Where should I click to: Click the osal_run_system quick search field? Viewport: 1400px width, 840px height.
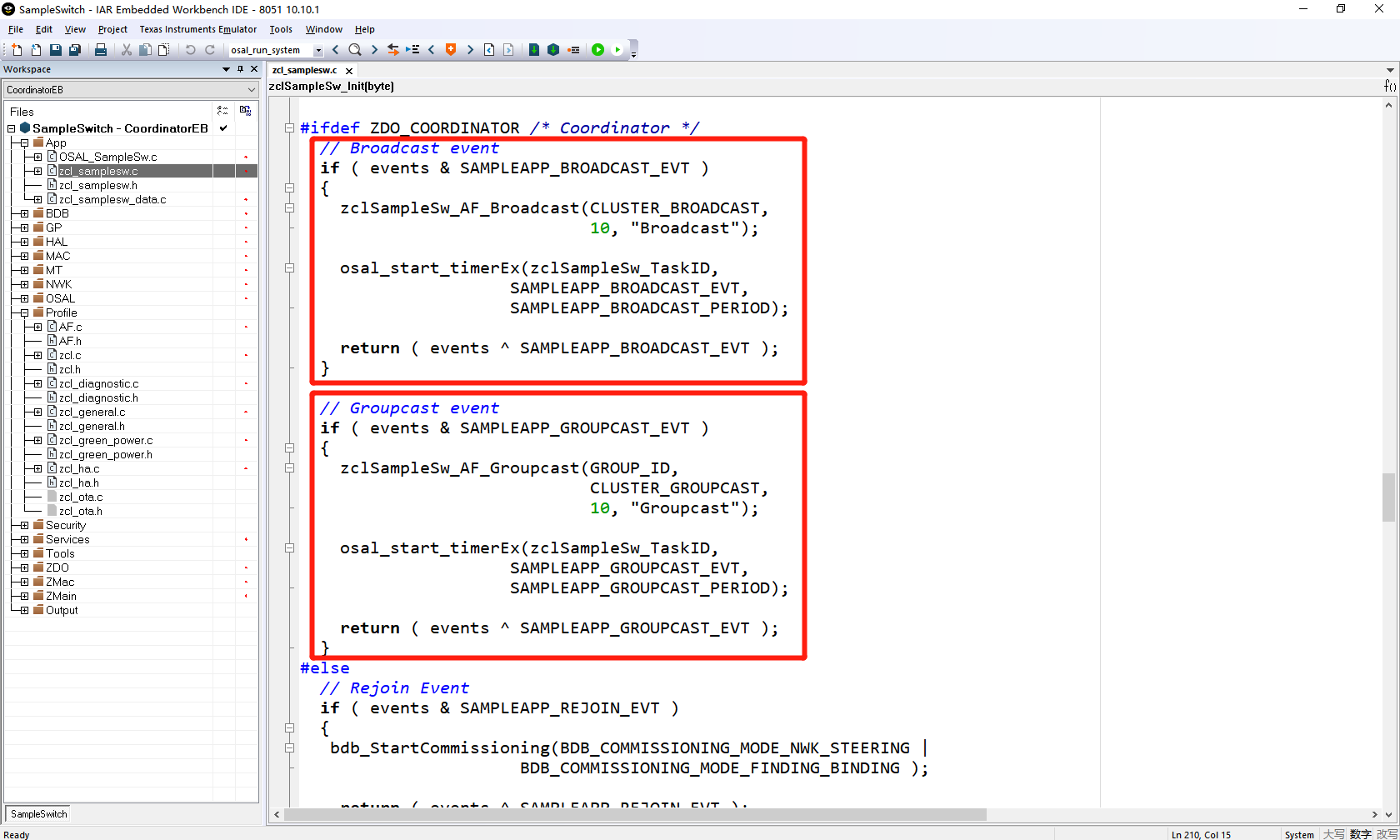[x=270, y=50]
